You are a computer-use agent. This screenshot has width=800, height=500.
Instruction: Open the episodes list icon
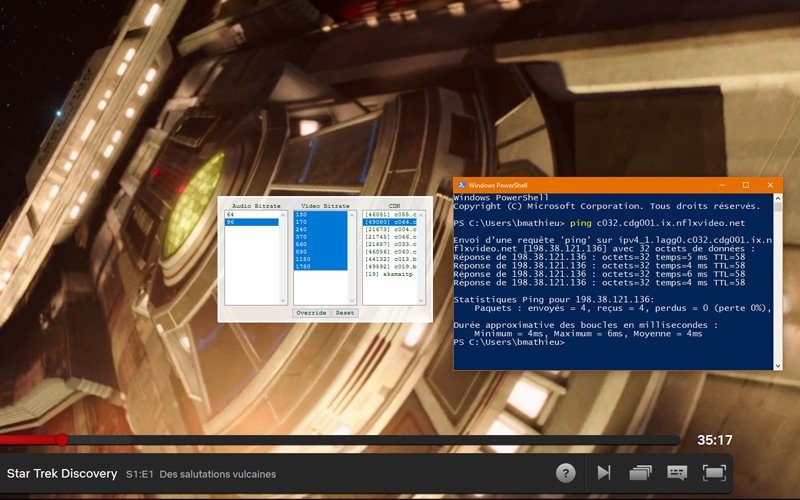click(640, 473)
